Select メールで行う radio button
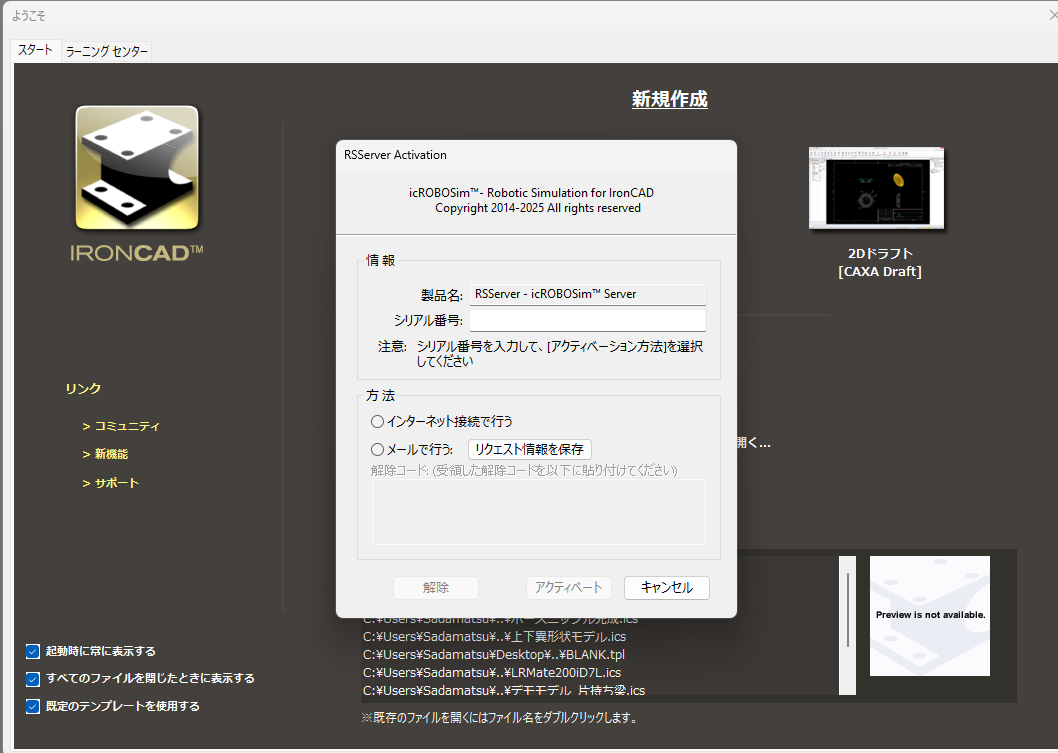This screenshot has width=1058, height=753. [377, 449]
